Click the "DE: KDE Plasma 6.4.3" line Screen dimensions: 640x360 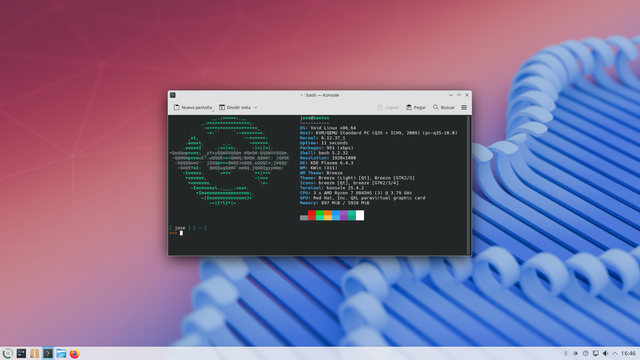(x=327, y=163)
